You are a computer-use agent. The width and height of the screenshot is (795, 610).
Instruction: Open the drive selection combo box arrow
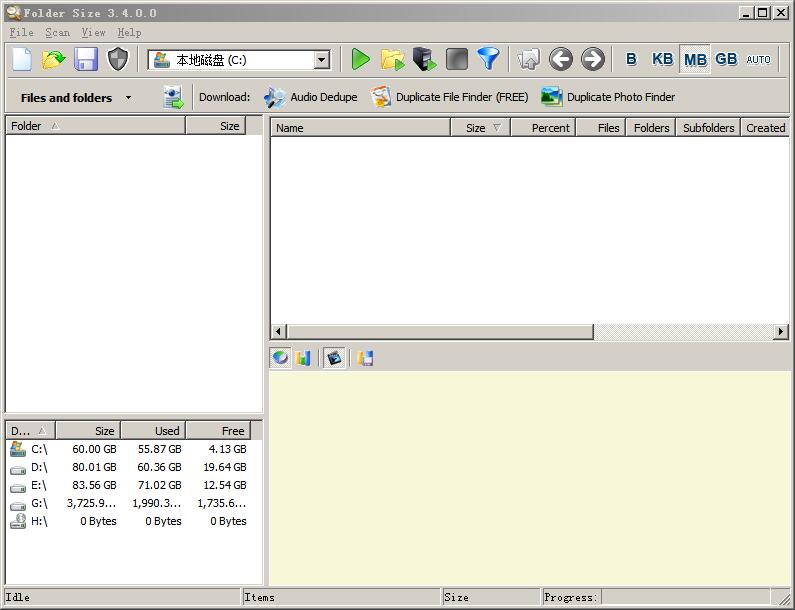click(x=321, y=60)
